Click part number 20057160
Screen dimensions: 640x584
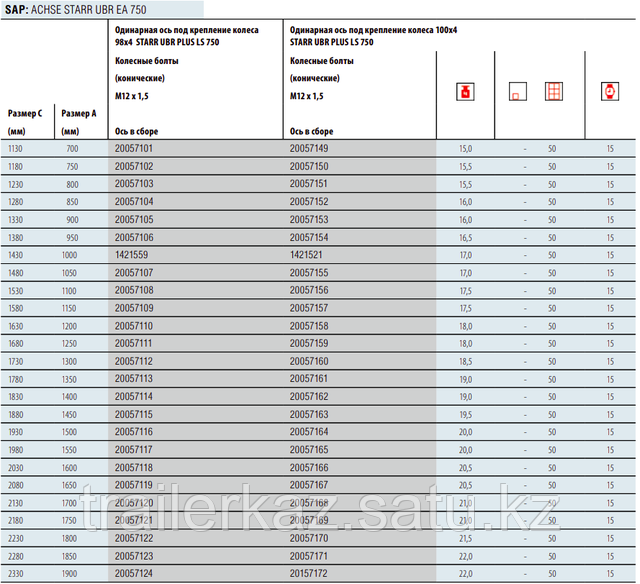[x=309, y=362]
